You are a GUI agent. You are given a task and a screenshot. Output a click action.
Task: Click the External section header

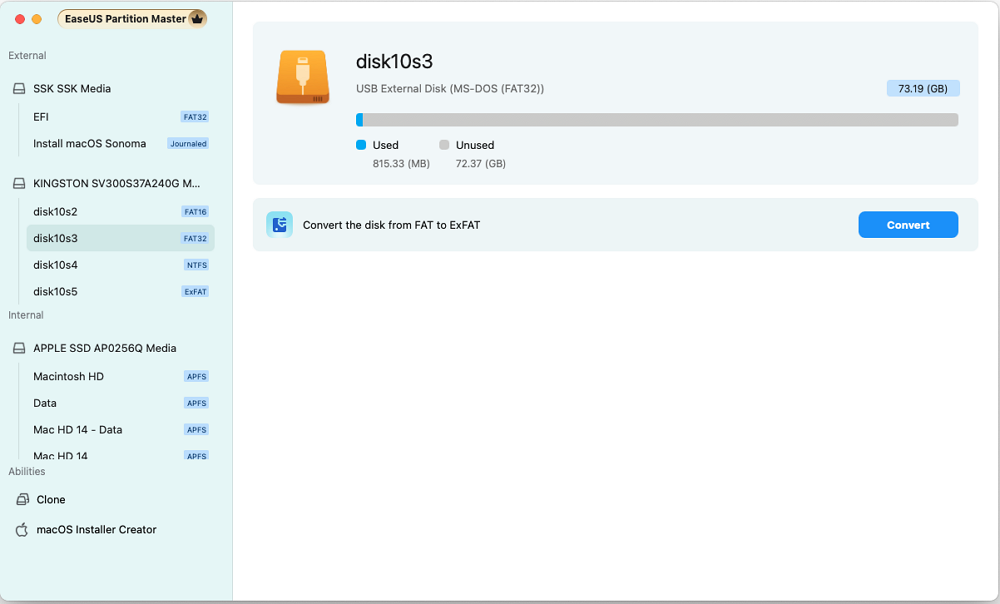[x=27, y=55]
